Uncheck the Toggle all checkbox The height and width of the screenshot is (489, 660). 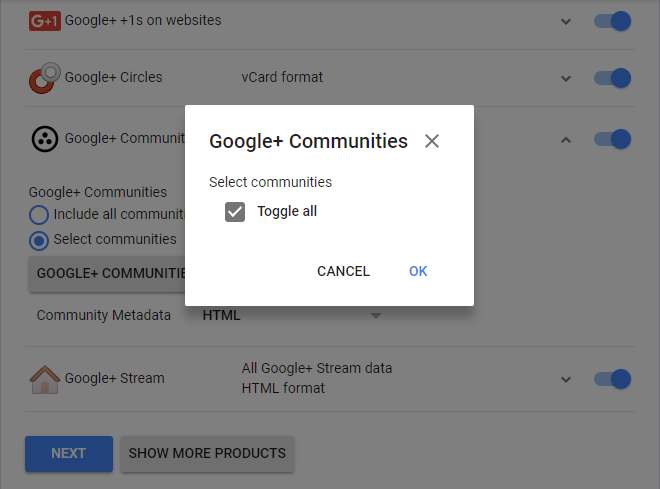tap(235, 212)
